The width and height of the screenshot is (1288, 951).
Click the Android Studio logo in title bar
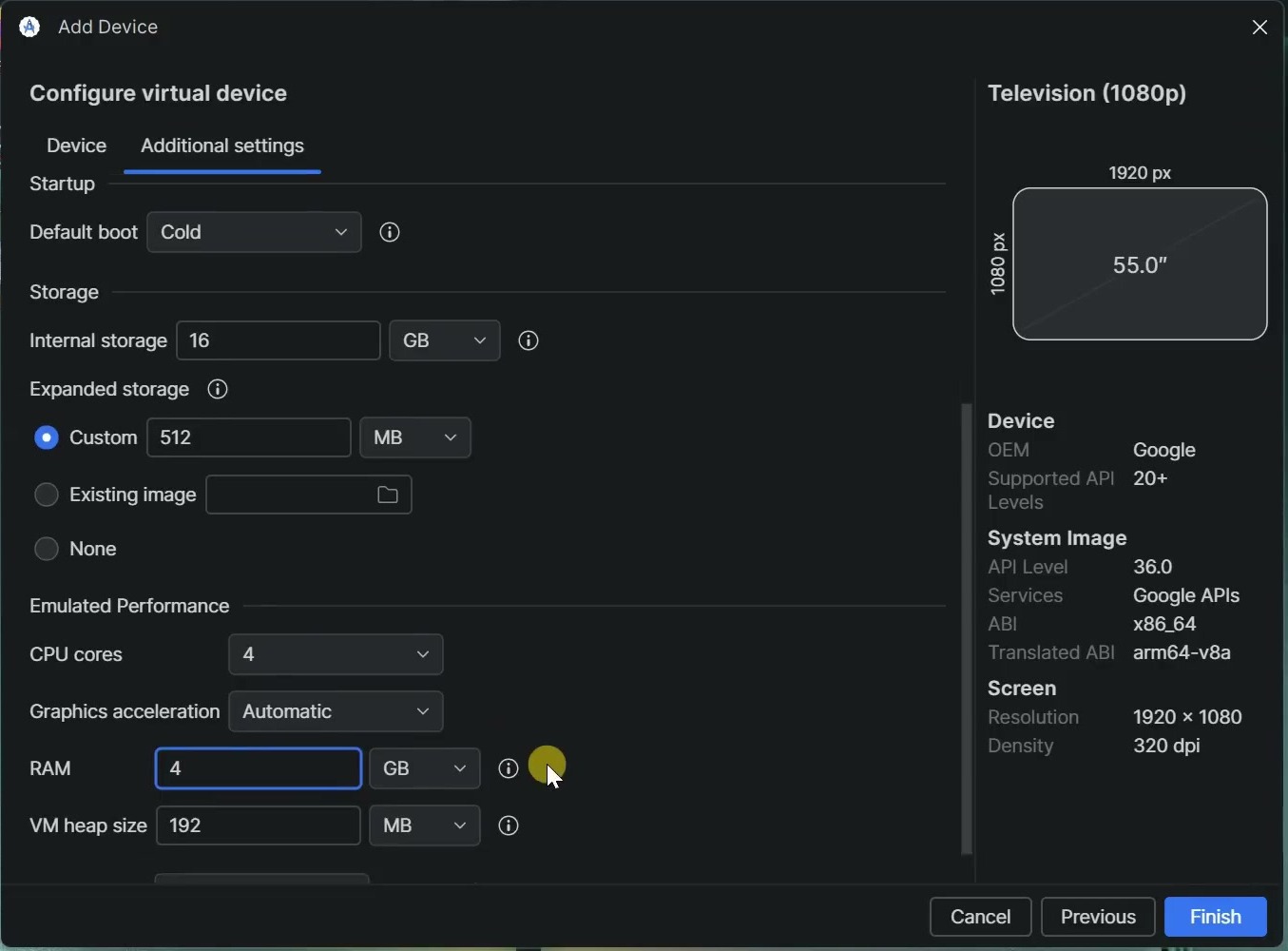29,28
